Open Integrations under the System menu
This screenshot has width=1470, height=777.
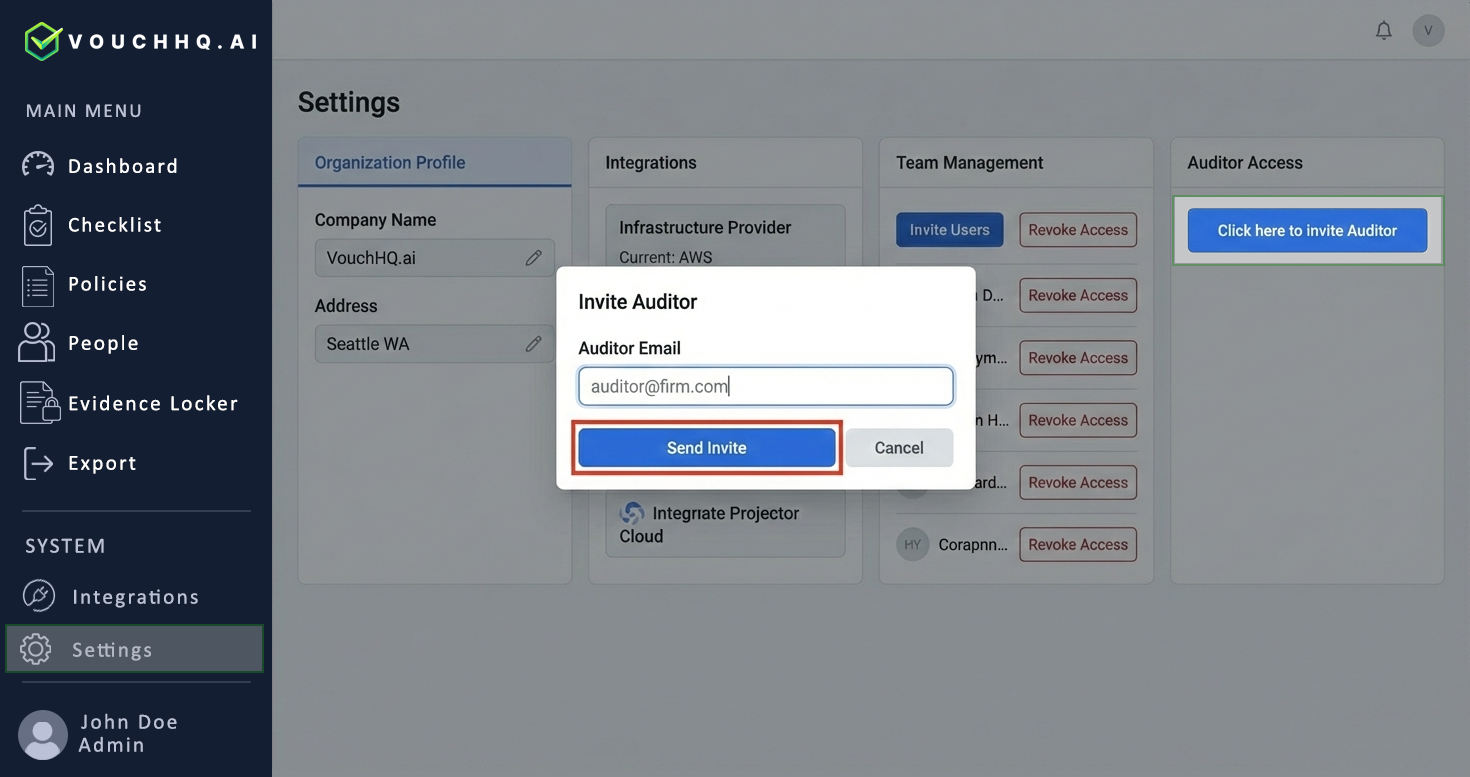[38, 595]
